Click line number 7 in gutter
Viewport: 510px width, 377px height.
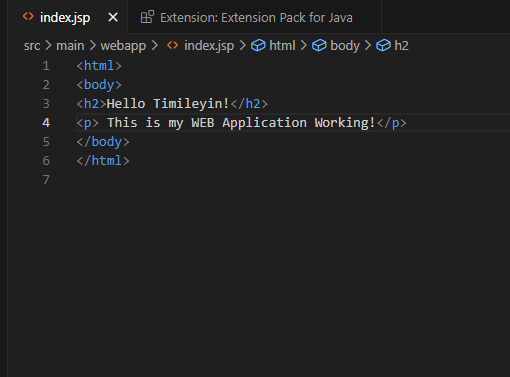(x=46, y=180)
